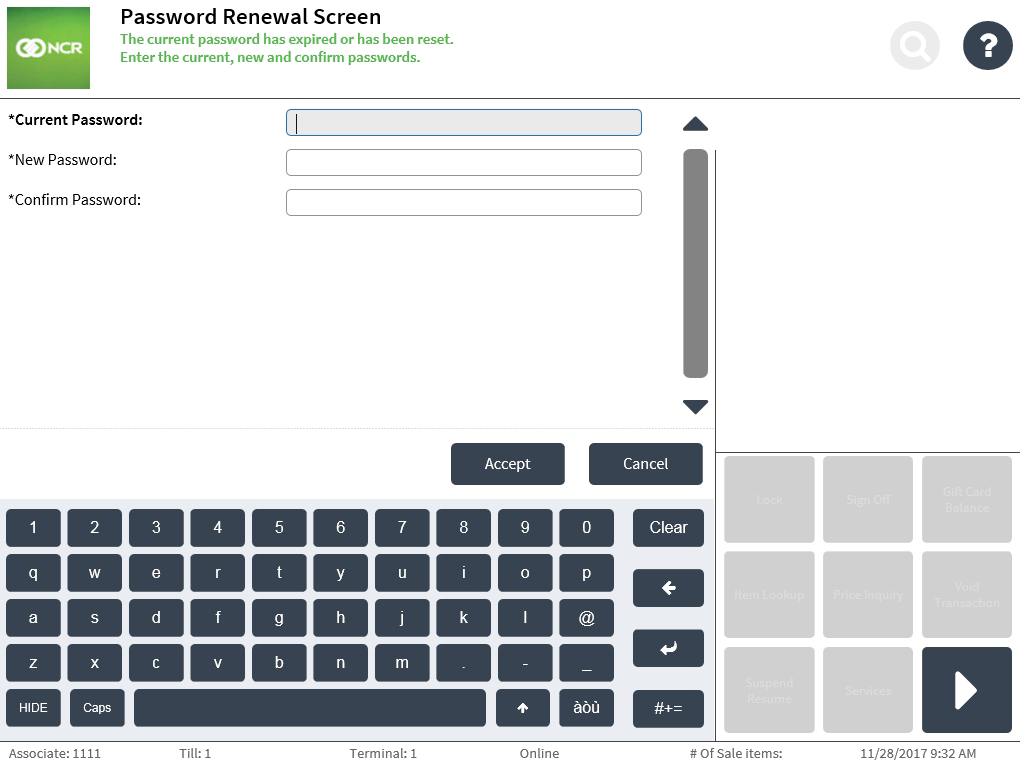Viewport: 1020px width, 765px height.
Task: Switch to the #+= symbols keyboard
Action: tap(668, 708)
